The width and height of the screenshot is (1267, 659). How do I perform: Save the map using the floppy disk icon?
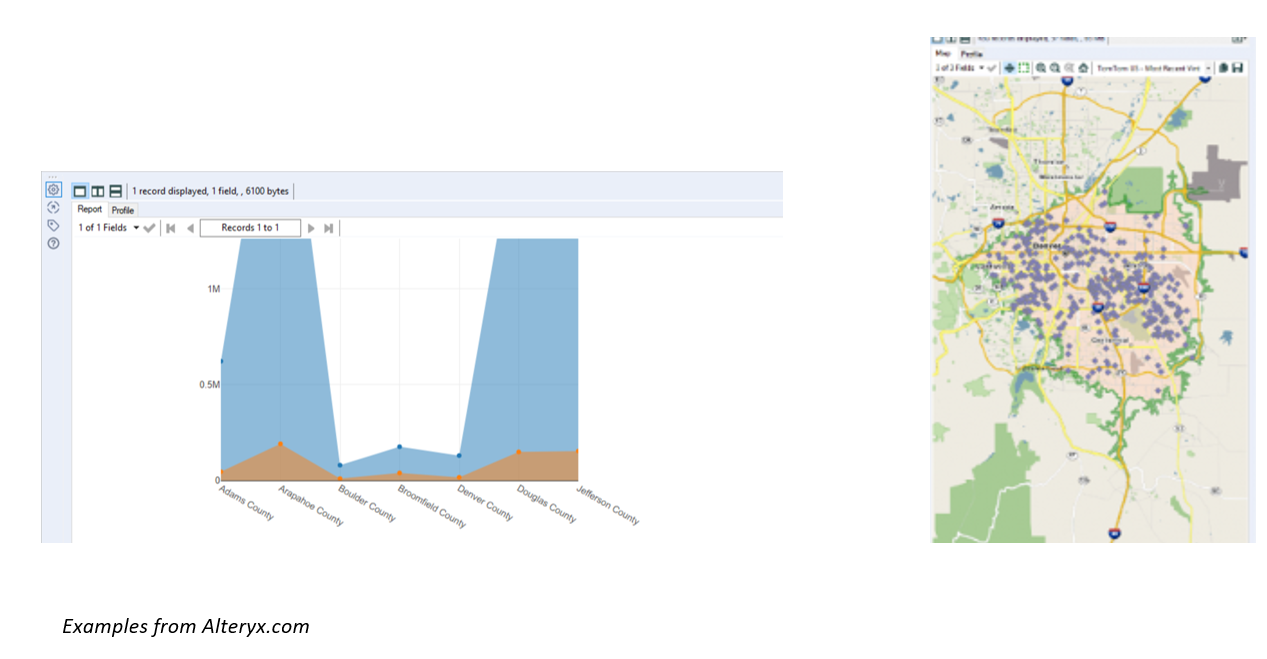click(x=1238, y=68)
